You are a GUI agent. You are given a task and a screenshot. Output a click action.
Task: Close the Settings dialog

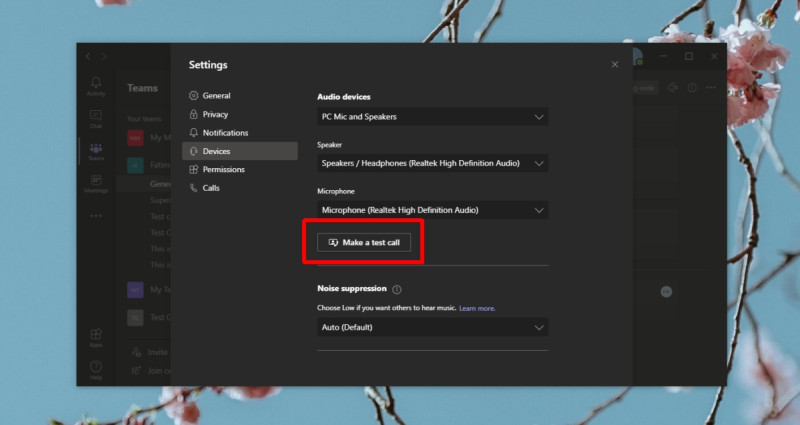[615, 64]
